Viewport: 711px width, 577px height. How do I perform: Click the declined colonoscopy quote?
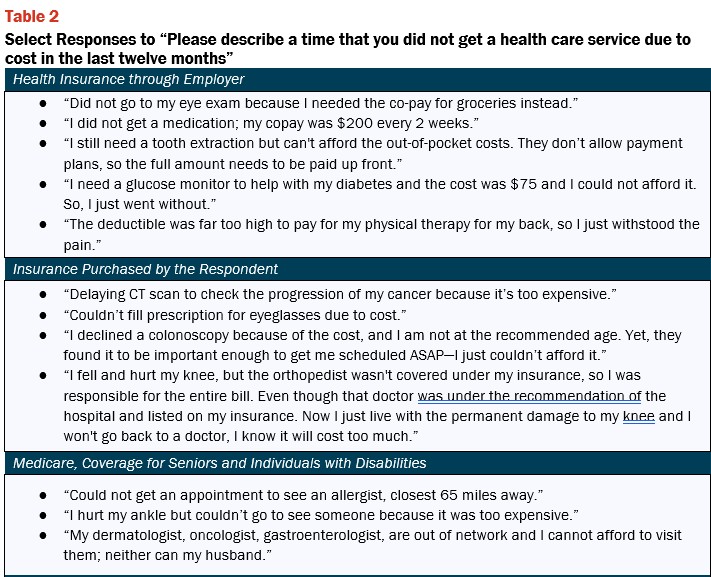point(372,345)
